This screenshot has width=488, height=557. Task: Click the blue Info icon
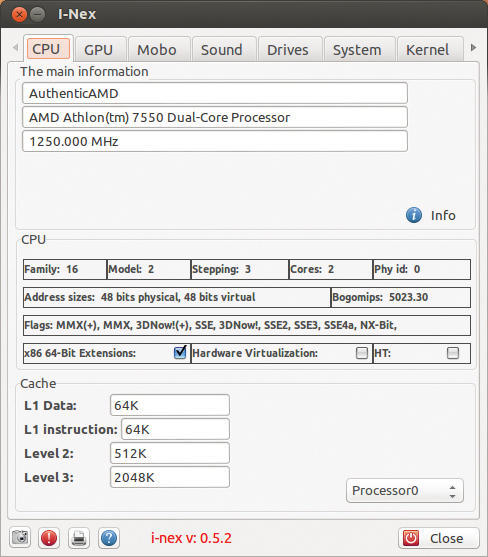pos(414,215)
